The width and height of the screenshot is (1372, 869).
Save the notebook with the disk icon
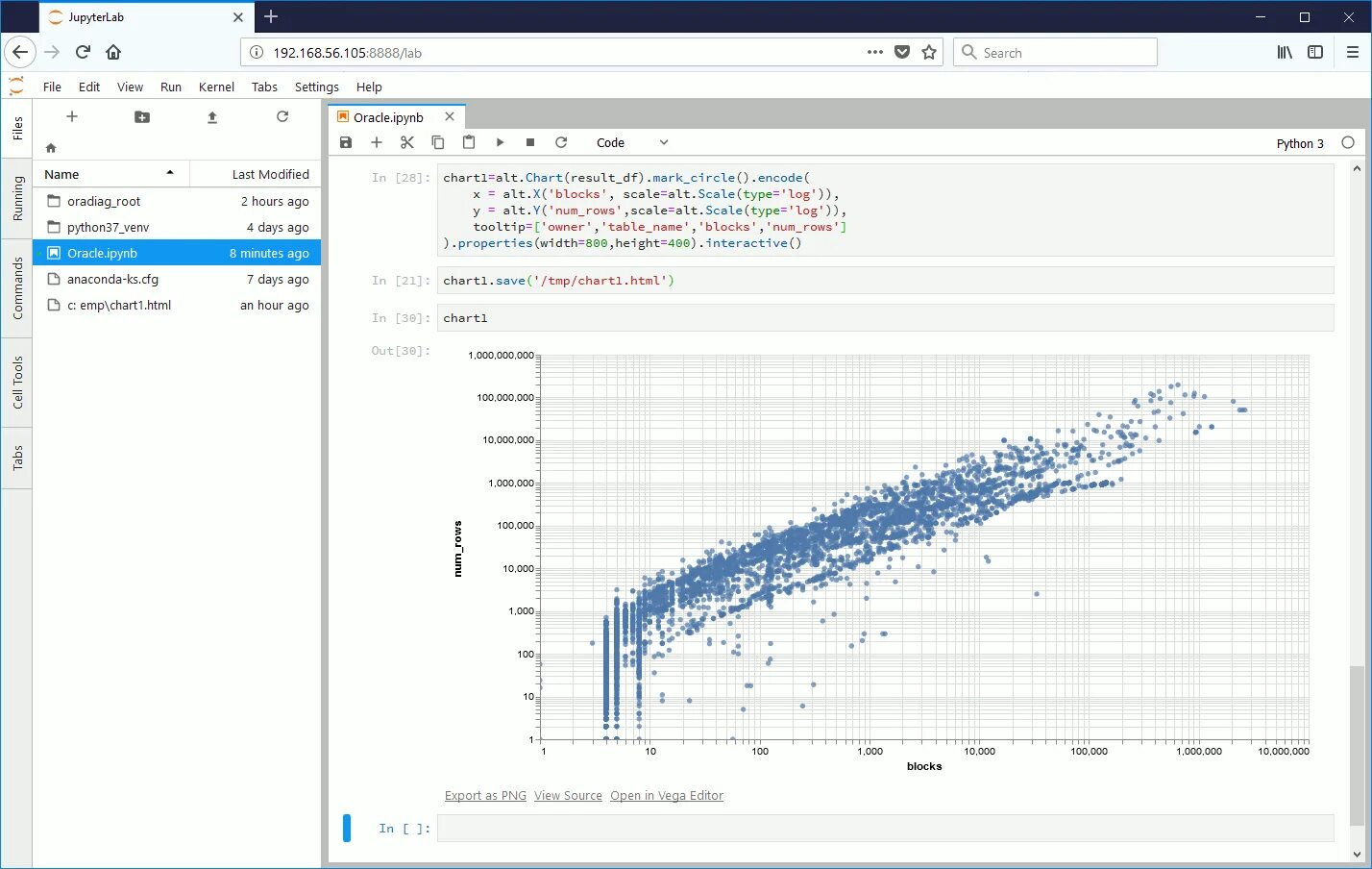pos(346,142)
